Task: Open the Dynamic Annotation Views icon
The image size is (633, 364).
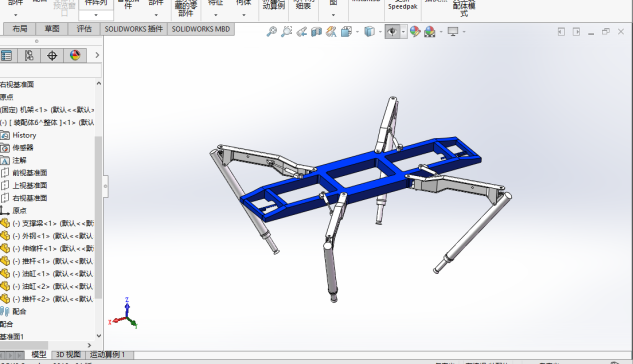Action: click(331, 31)
